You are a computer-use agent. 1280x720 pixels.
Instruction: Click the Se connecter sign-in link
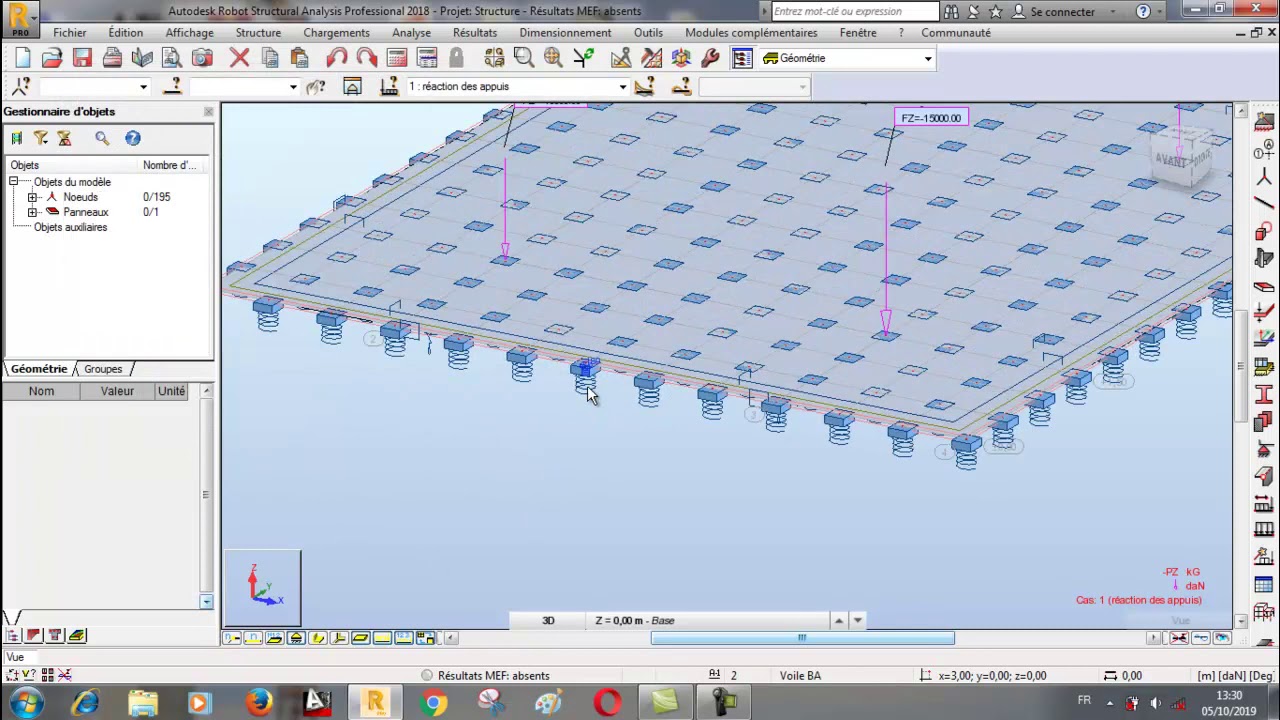coord(1062,11)
